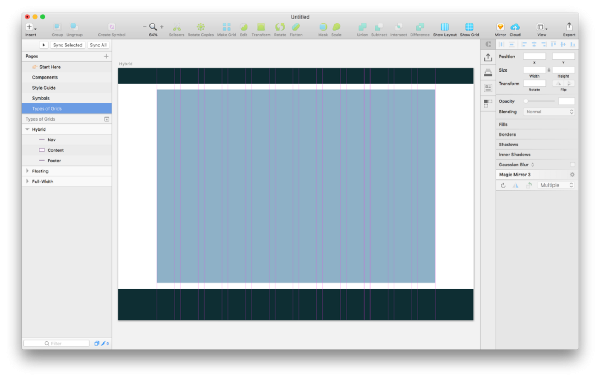Click the Cloud upload icon

pos(515,27)
